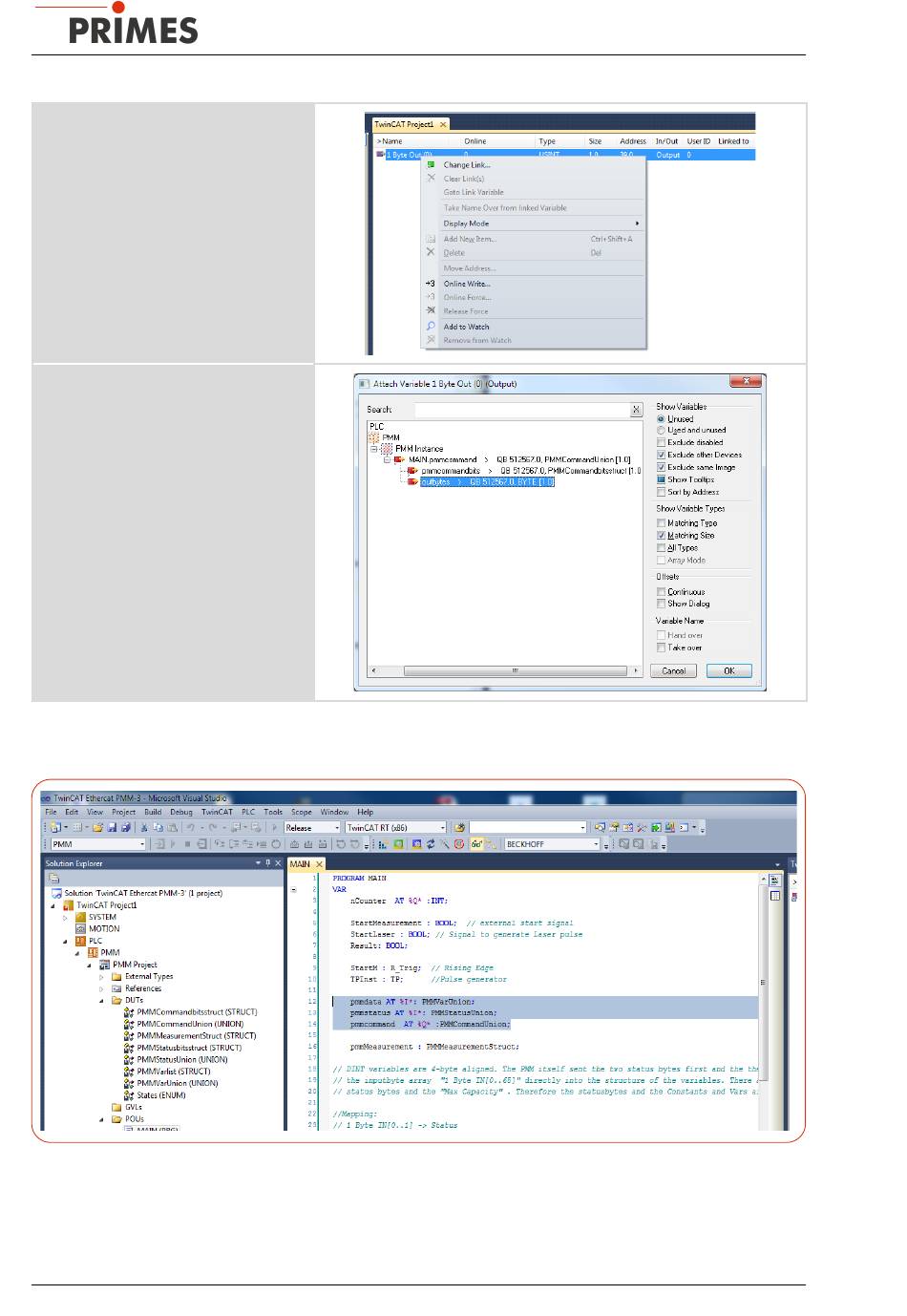The height and width of the screenshot is (1316, 907).
Task: Close the MAIN editor tab
Action: (319, 864)
